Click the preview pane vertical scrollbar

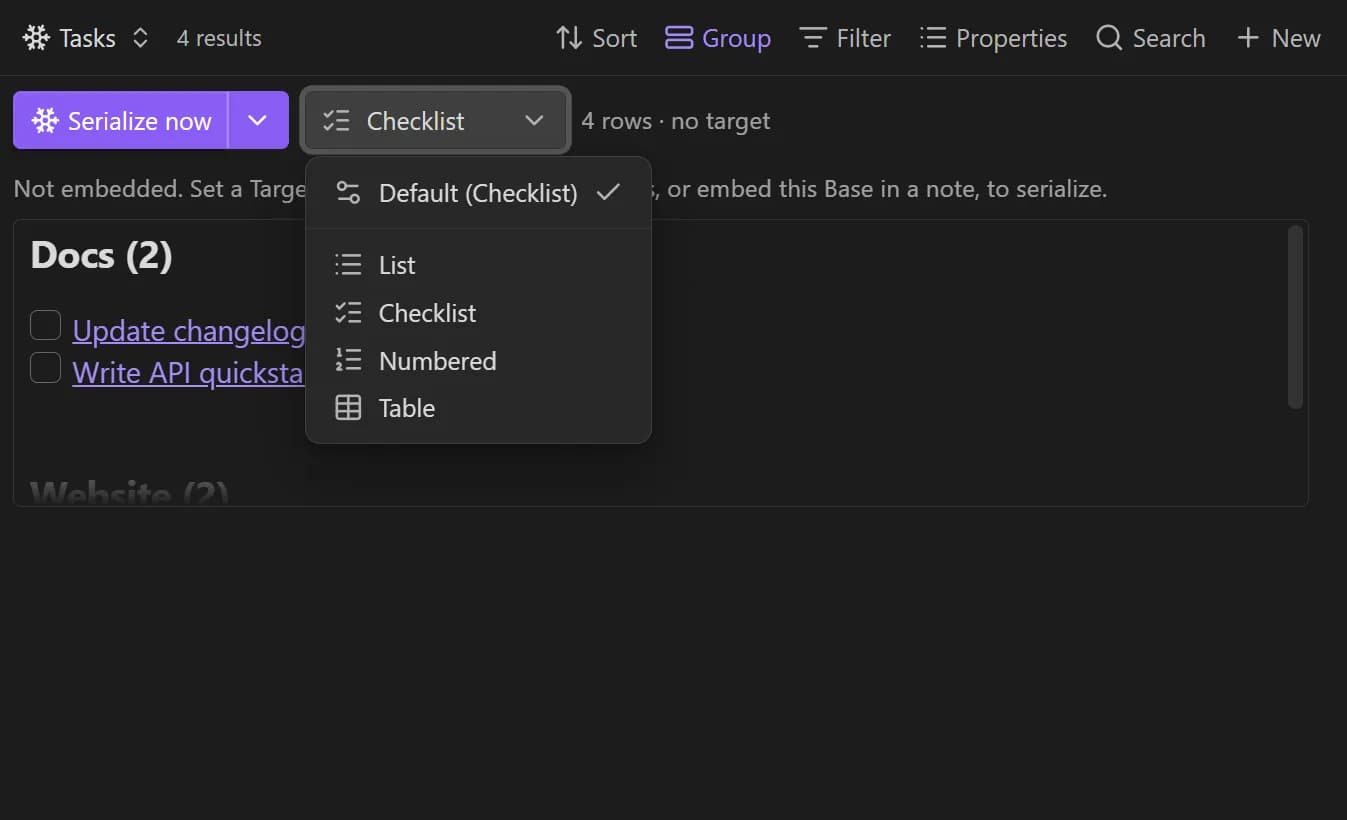click(x=1295, y=316)
